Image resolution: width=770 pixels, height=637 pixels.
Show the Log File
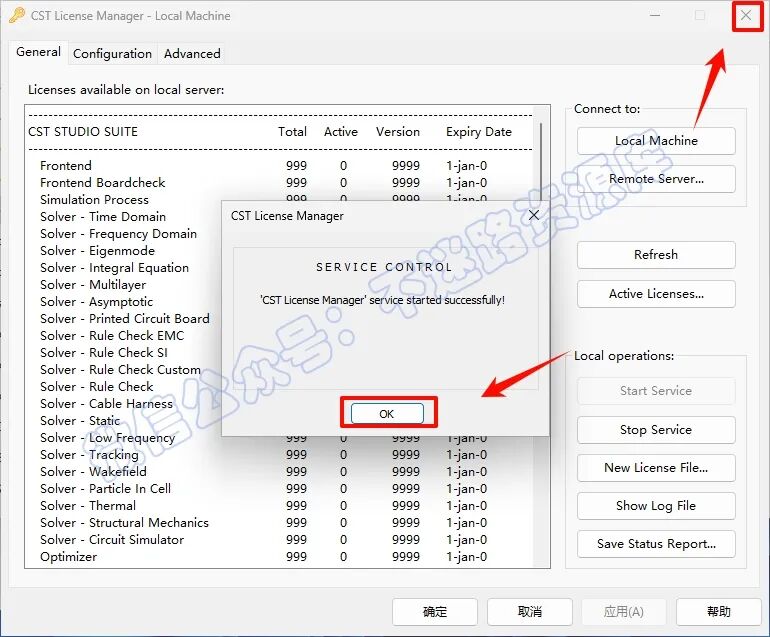click(656, 506)
